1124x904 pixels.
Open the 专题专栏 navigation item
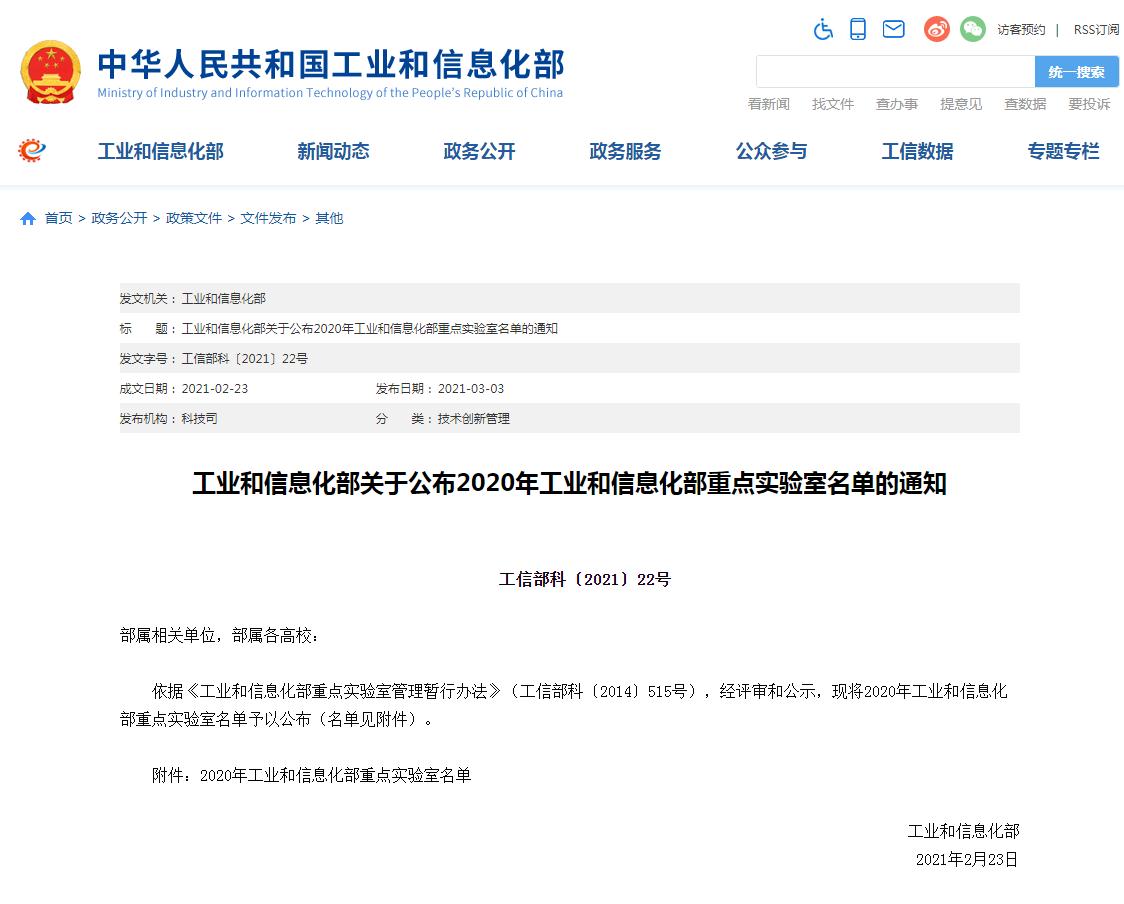point(1063,151)
